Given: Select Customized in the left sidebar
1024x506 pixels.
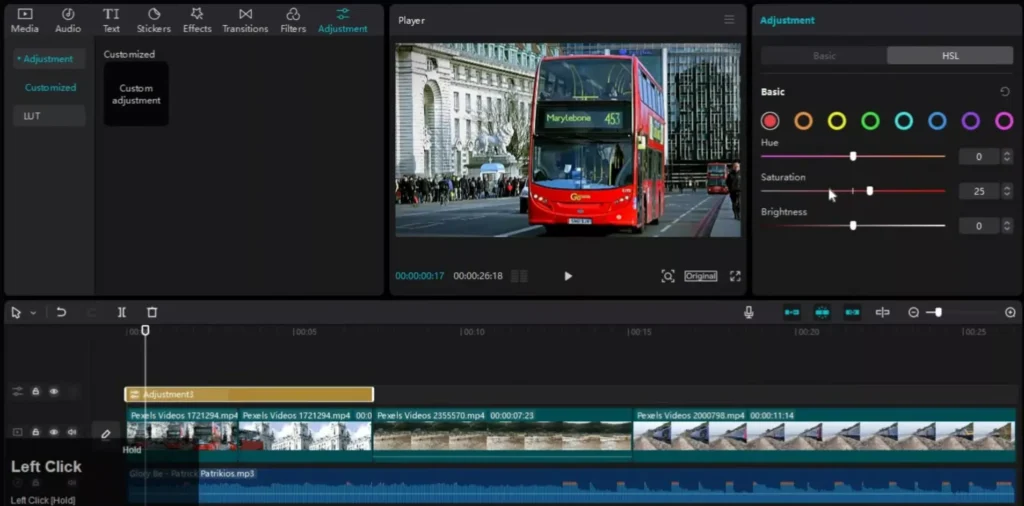Looking at the screenshot, I should 50,87.
